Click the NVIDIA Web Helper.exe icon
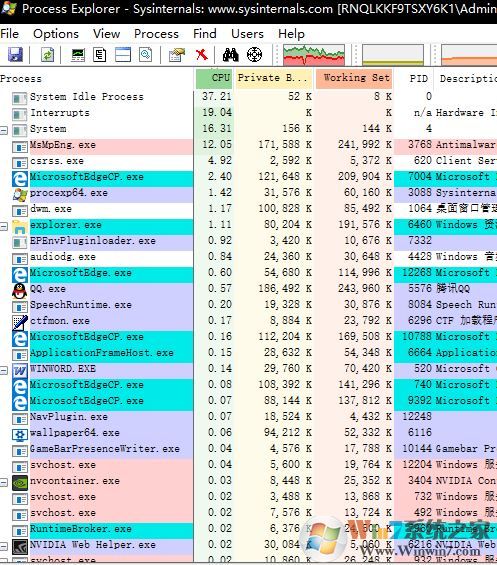Image resolution: width=497 pixels, height=565 pixels. (x=19, y=546)
